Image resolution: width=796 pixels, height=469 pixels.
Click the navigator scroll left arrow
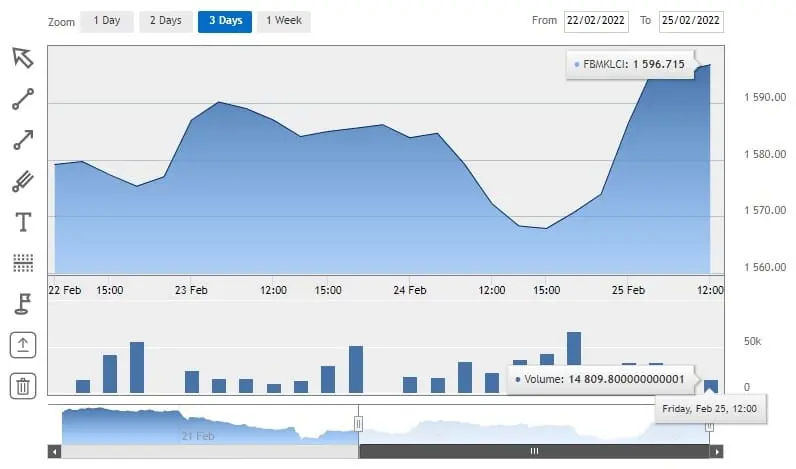(x=54, y=452)
